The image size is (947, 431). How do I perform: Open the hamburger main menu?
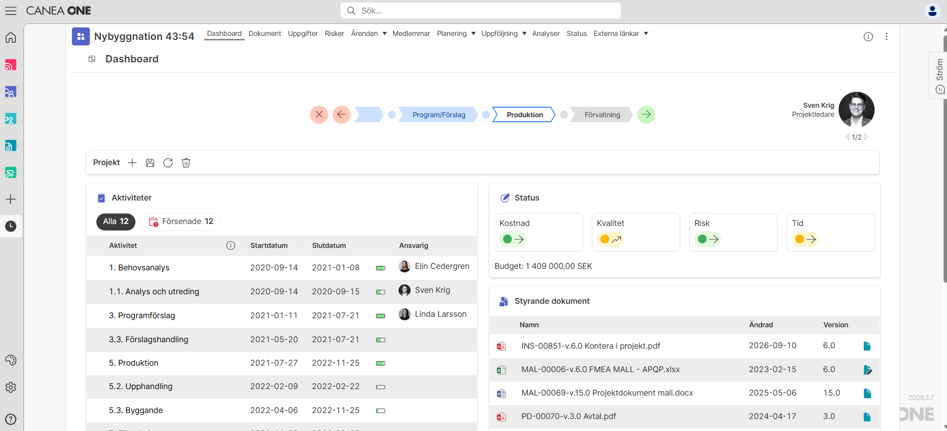11,10
